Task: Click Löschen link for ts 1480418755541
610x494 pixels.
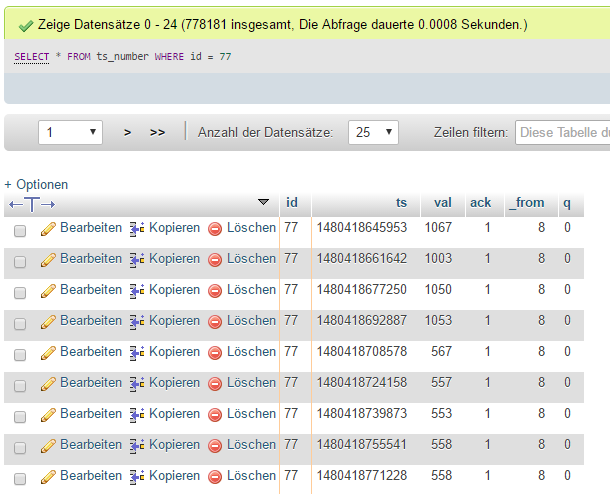Action: click(x=251, y=445)
